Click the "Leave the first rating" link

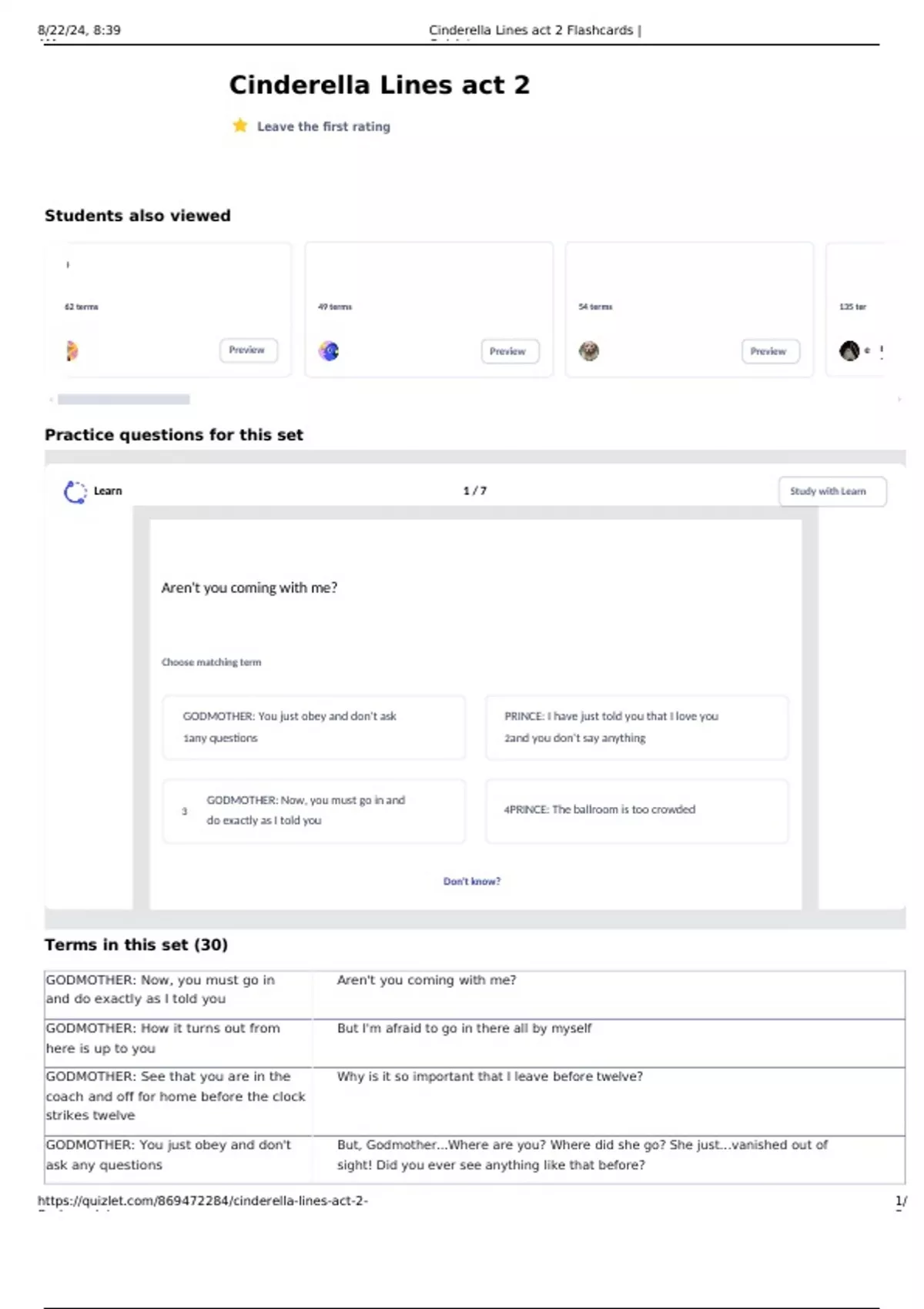click(x=323, y=126)
